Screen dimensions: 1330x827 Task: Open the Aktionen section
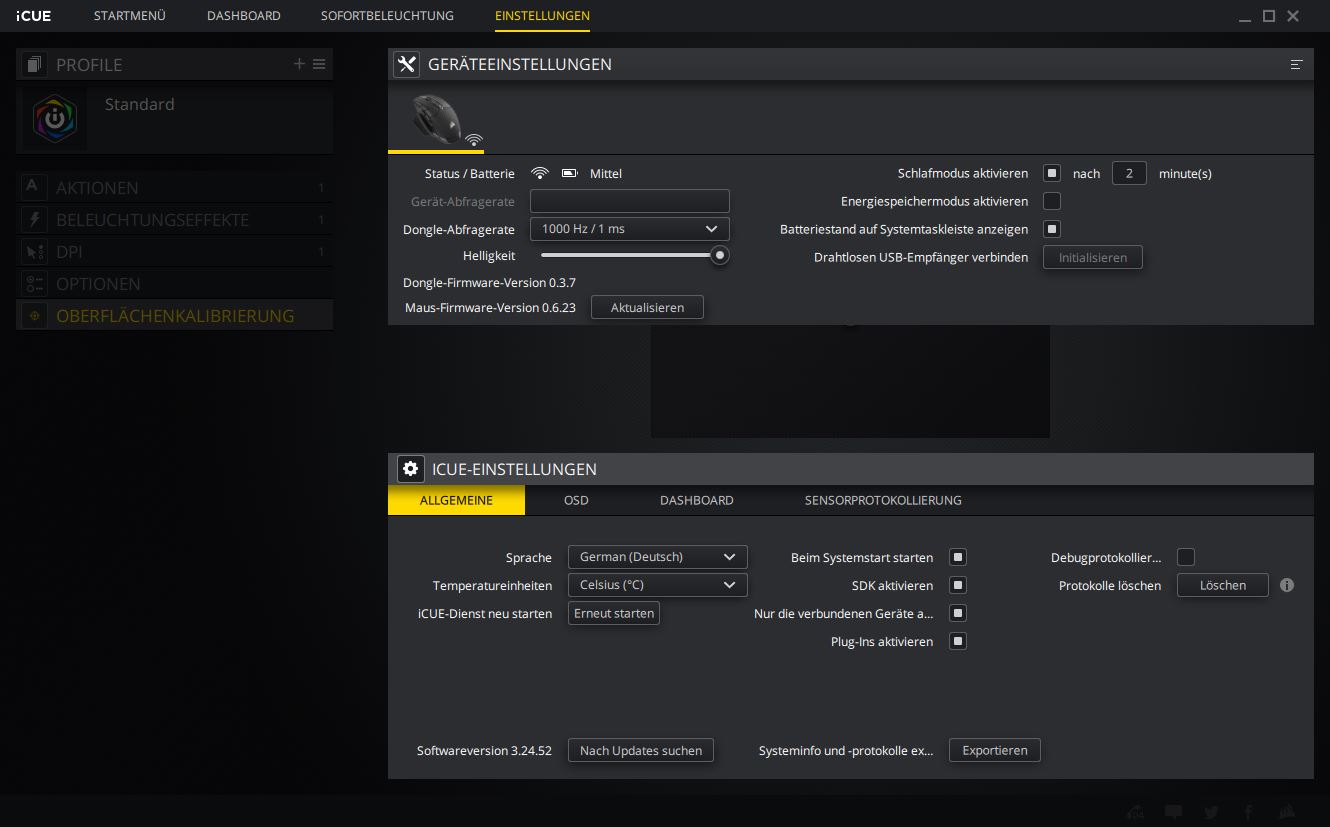pos(174,187)
